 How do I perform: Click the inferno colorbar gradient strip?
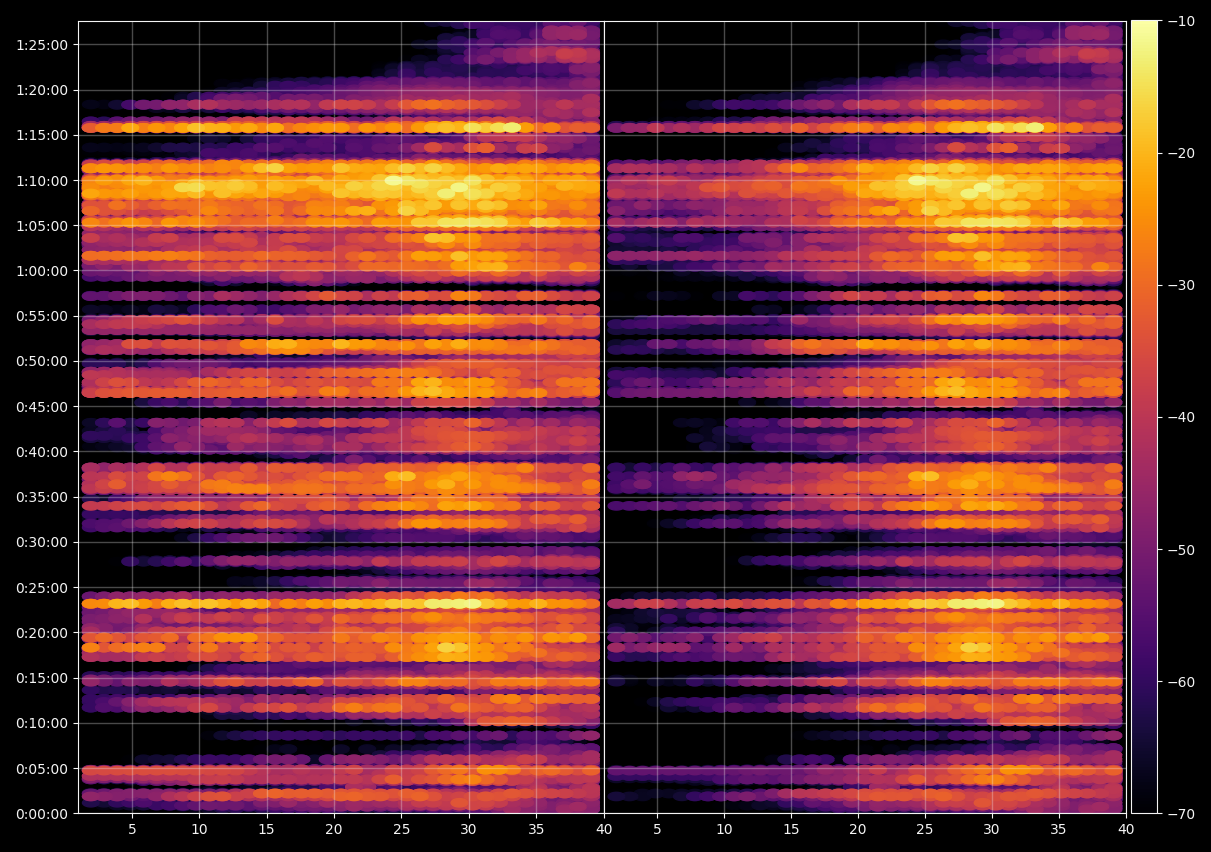[1144, 417]
